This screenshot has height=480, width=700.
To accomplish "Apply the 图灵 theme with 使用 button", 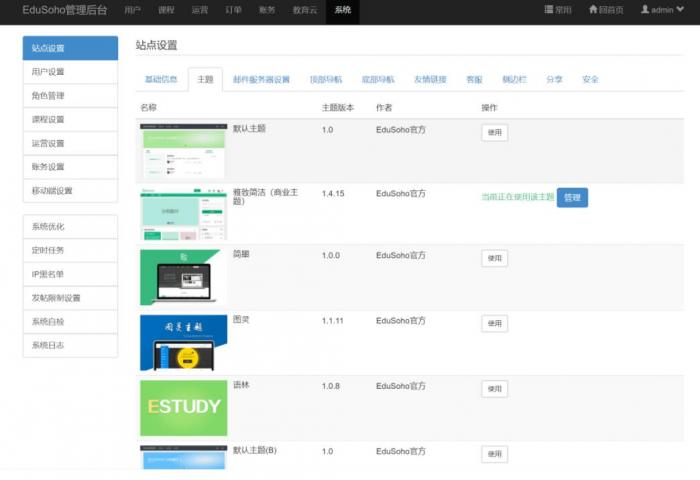I will [494, 323].
